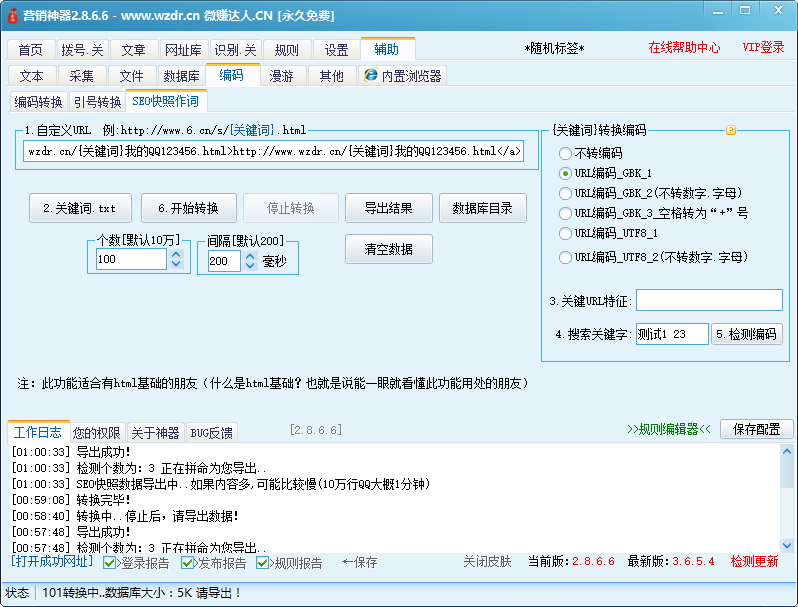Open the 编码转换 sub-tab
The height and width of the screenshot is (607, 798).
39,101
